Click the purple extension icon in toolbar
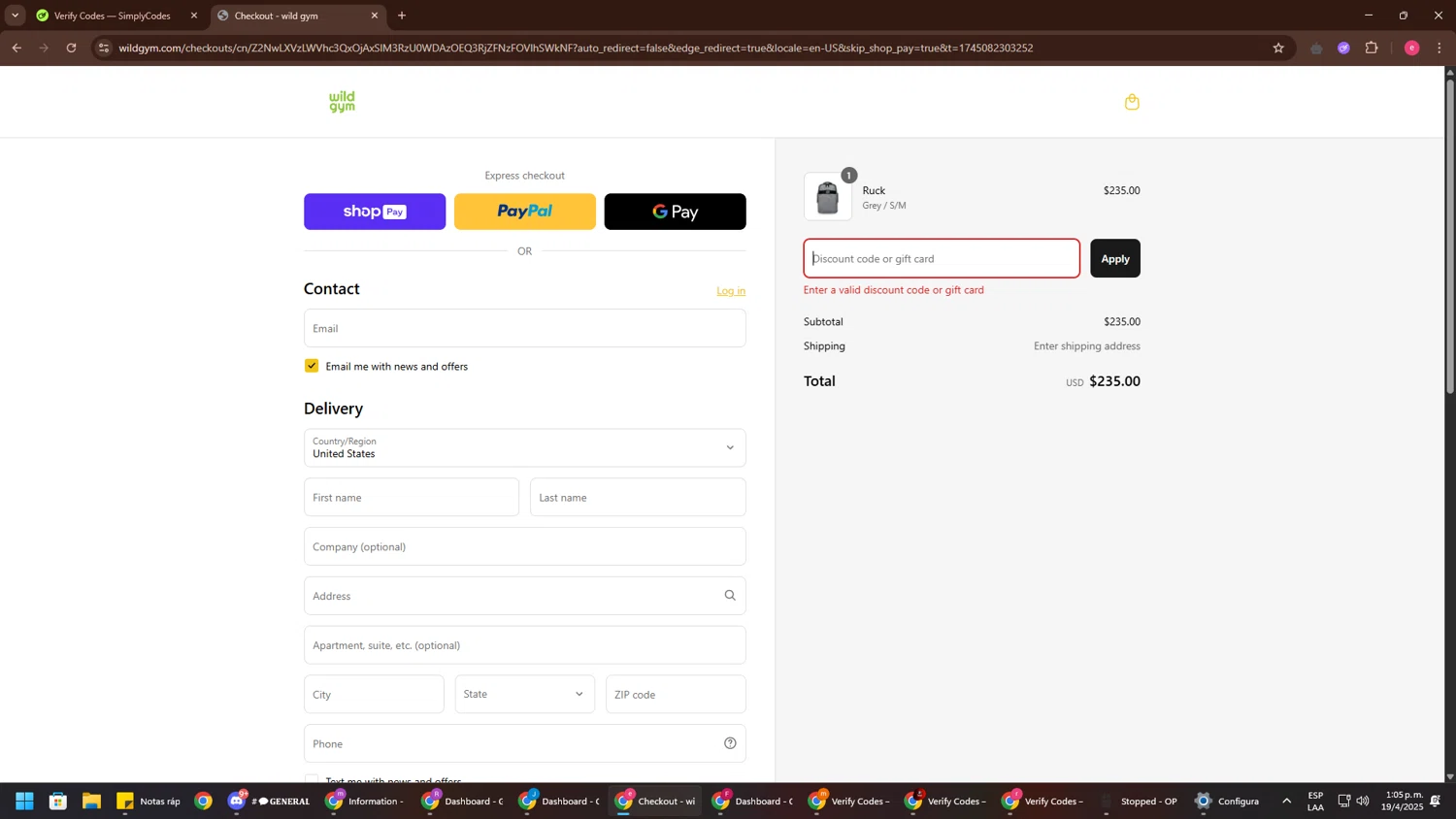 tap(1343, 48)
